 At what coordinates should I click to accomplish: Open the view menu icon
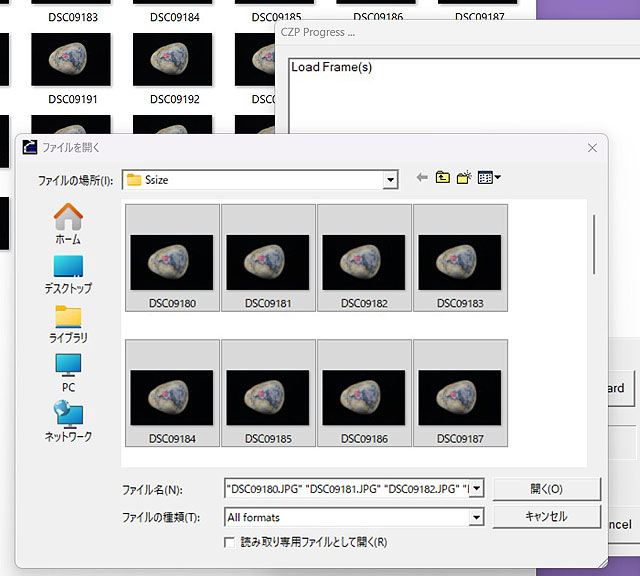point(489,178)
